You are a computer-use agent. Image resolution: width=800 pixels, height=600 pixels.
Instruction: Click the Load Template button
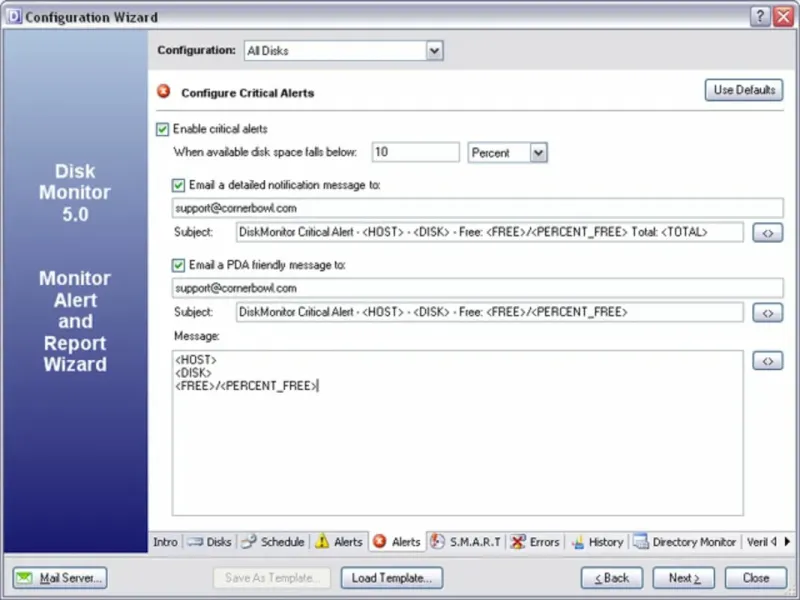point(392,578)
